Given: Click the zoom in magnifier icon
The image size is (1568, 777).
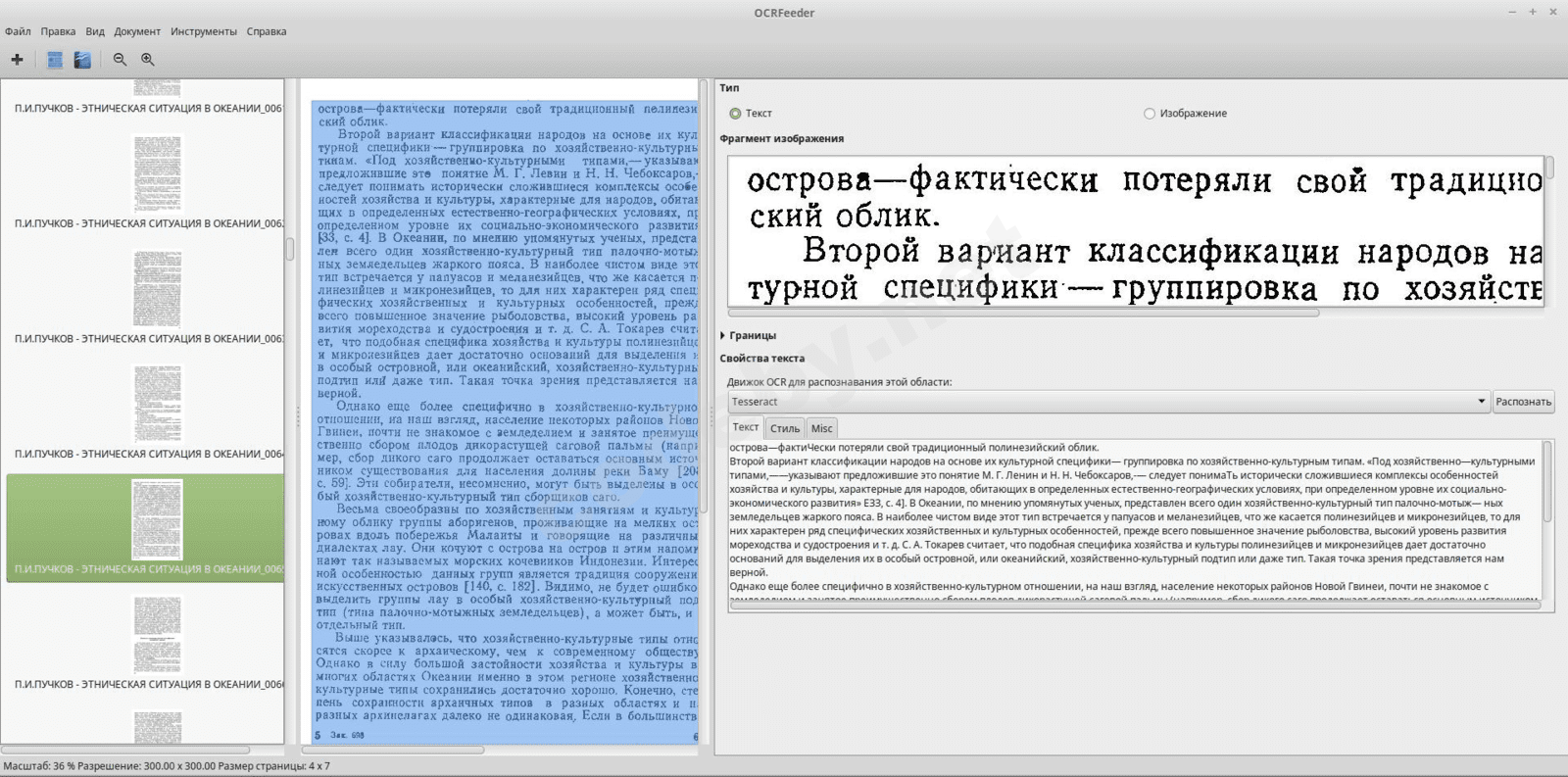Looking at the screenshot, I should (x=148, y=60).
